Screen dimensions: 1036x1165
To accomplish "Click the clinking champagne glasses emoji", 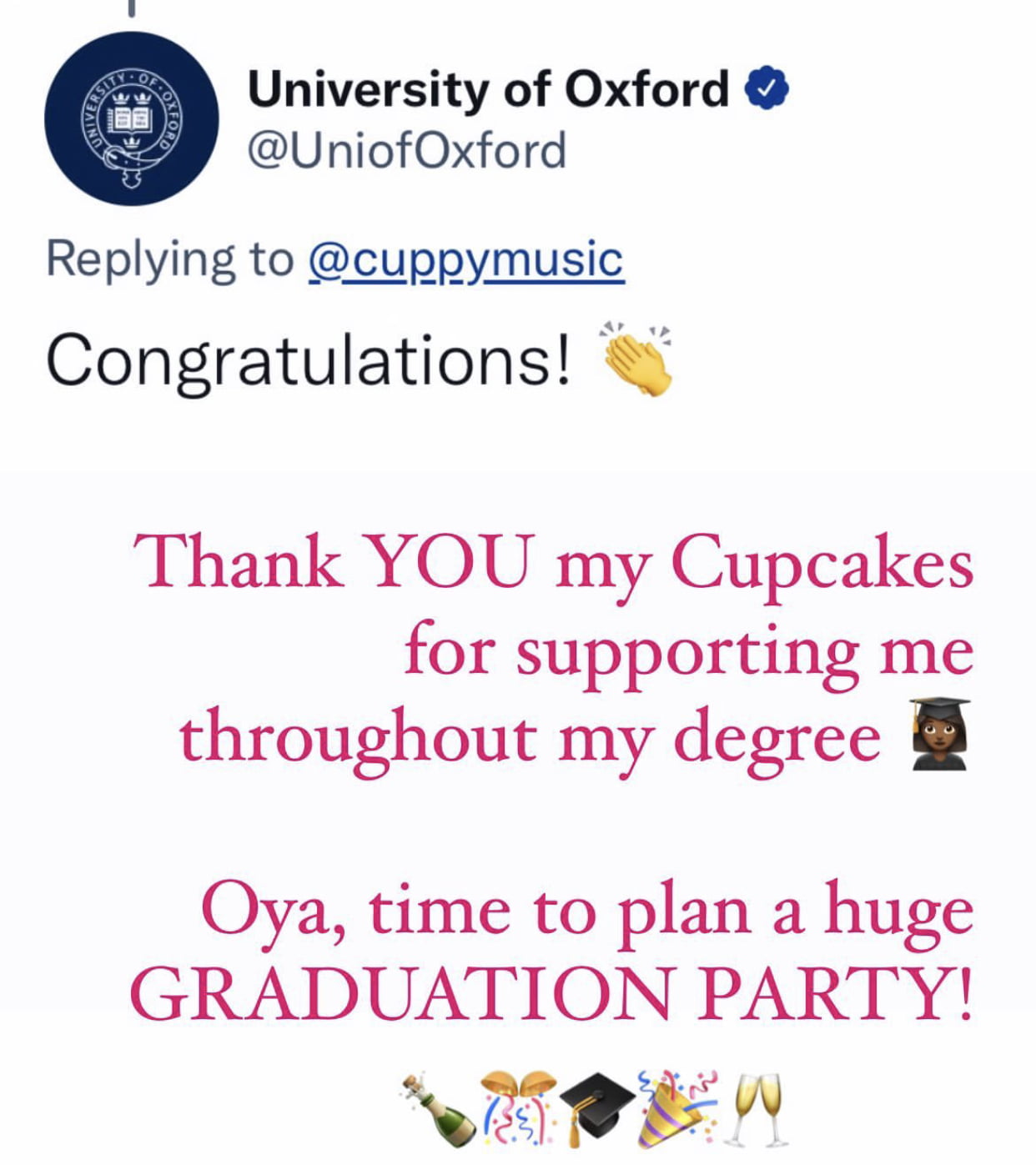I will click(x=757, y=1109).
